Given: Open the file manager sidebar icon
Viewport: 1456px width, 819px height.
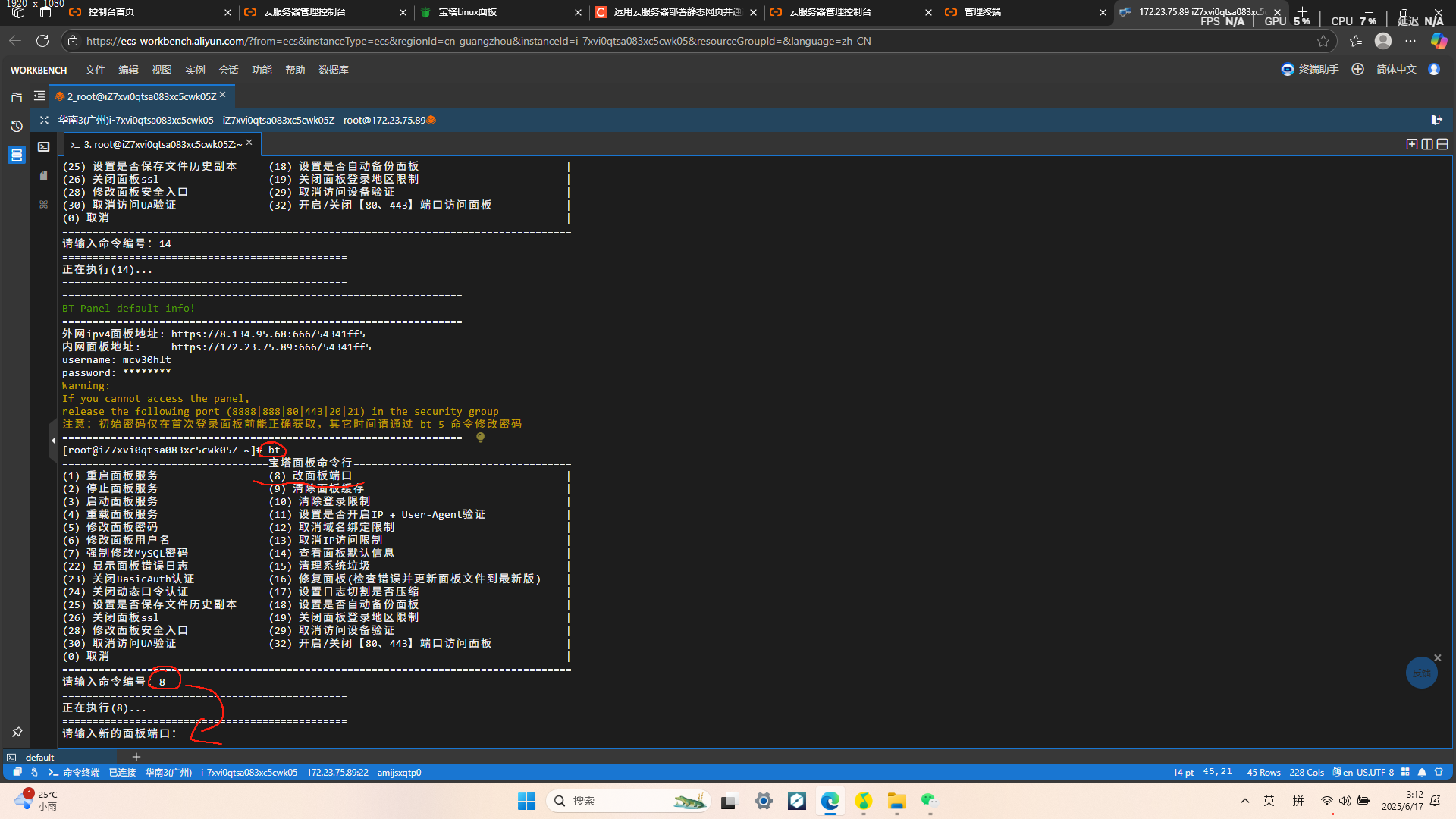Looking at the screenshot, I should point(17,97).
